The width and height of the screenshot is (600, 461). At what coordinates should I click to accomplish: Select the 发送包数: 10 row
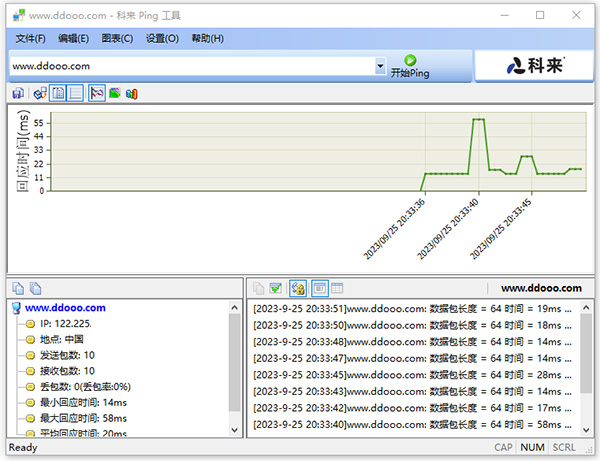pyautogui.click(x=67, y=355)
